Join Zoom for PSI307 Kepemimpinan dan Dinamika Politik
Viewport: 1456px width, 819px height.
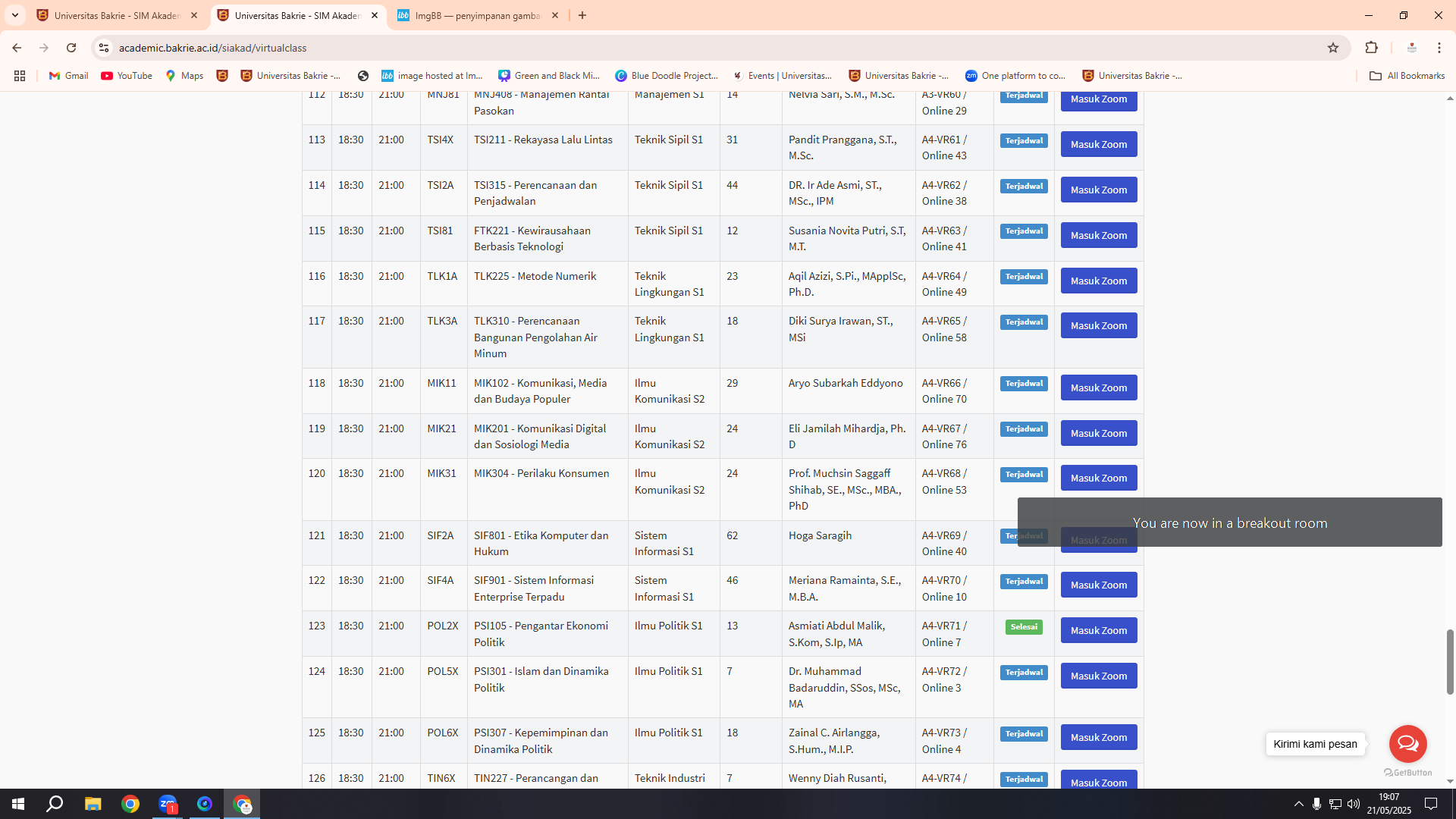pos(1099,737)
